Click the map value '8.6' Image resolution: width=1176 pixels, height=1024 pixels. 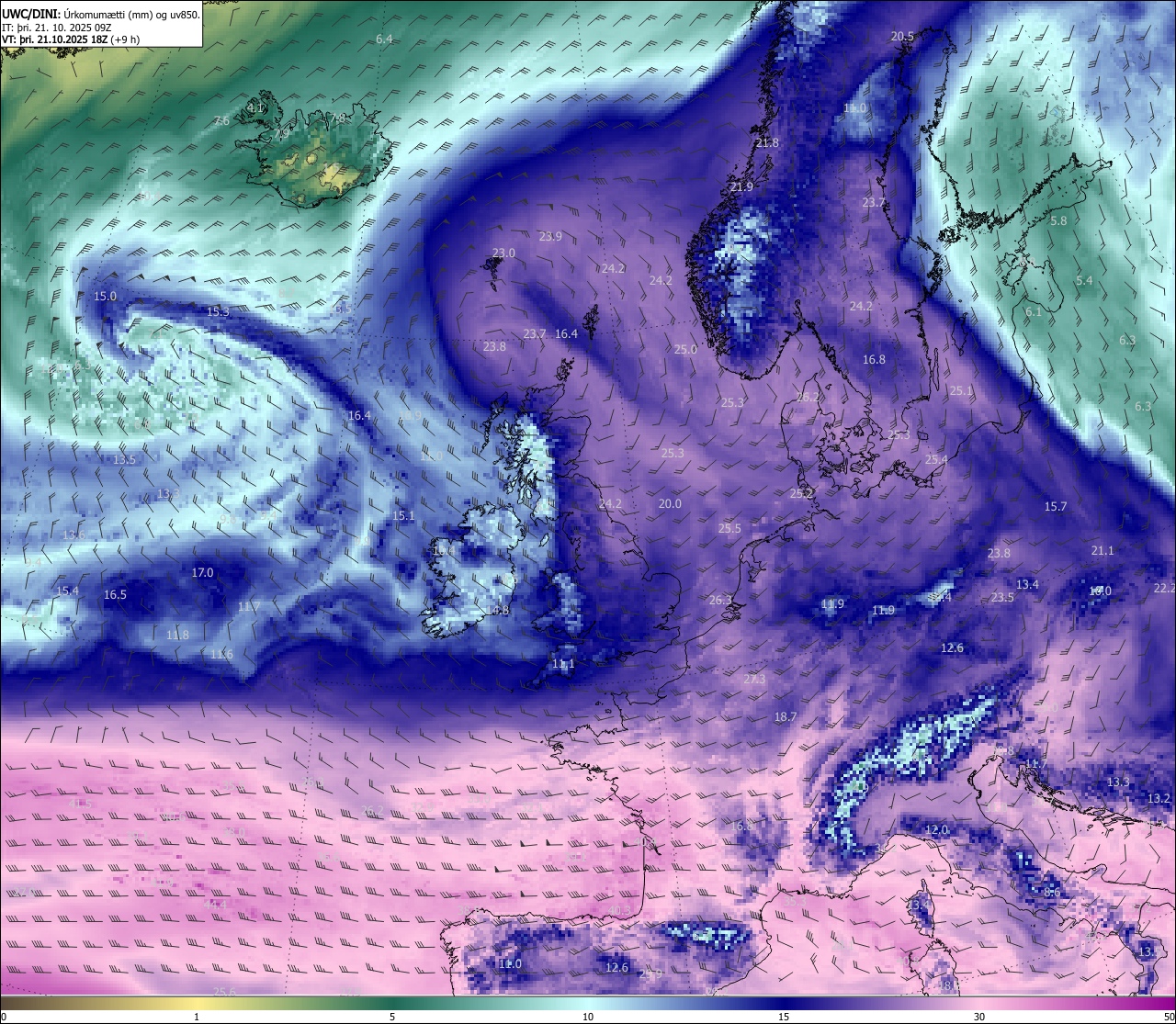(1052, 892)
